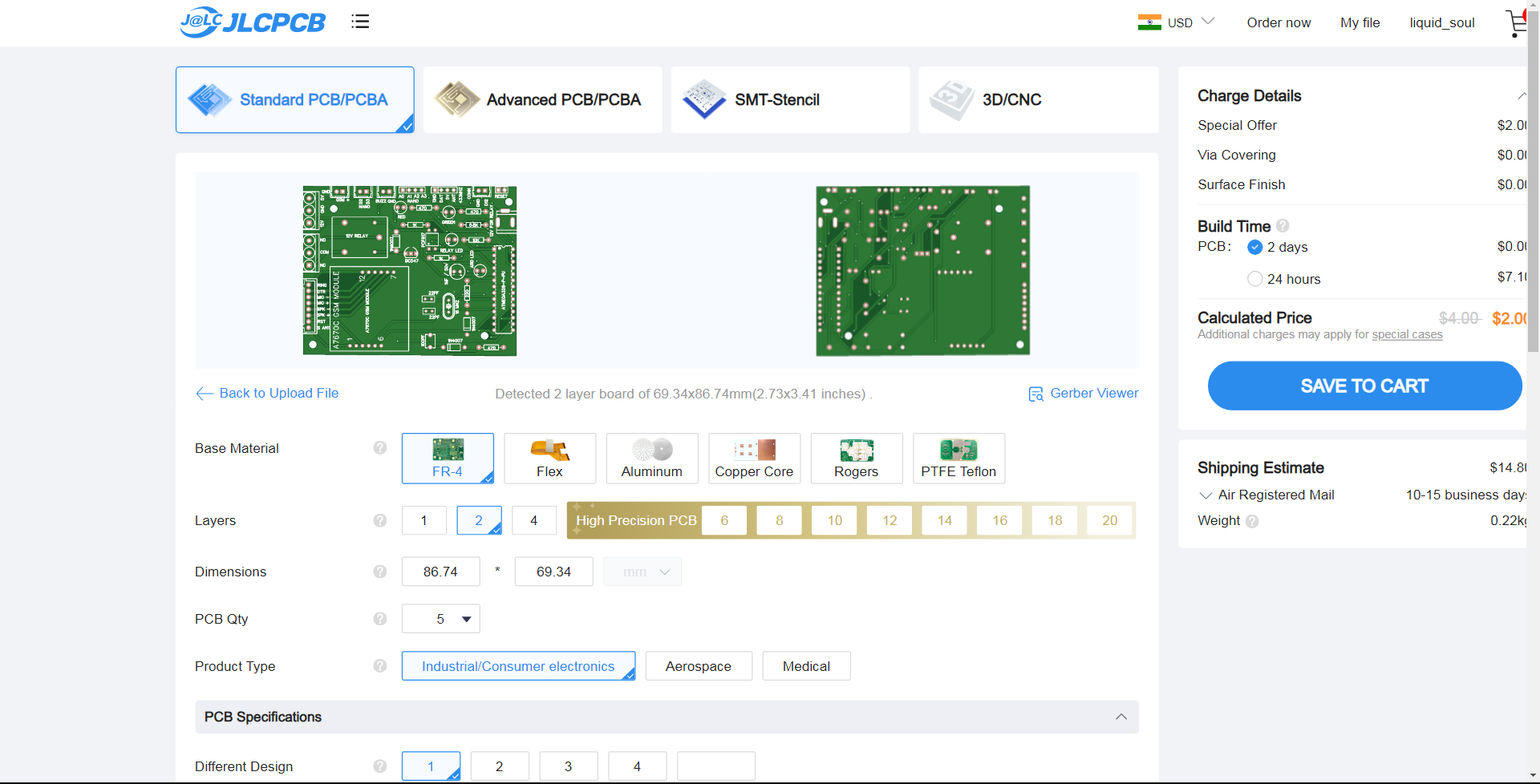Screen dimensions: 1540x784
Task: Choose 6 layers high precision option
Action: [x=724, y=520]
